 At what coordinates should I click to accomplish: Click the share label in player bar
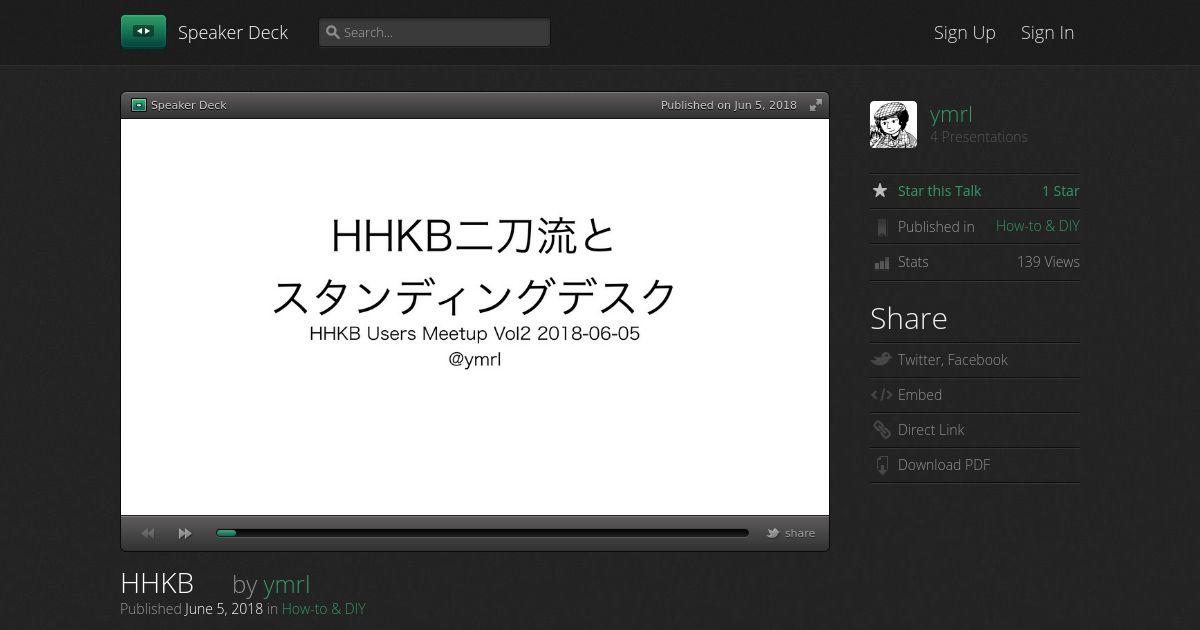(800, 533)
